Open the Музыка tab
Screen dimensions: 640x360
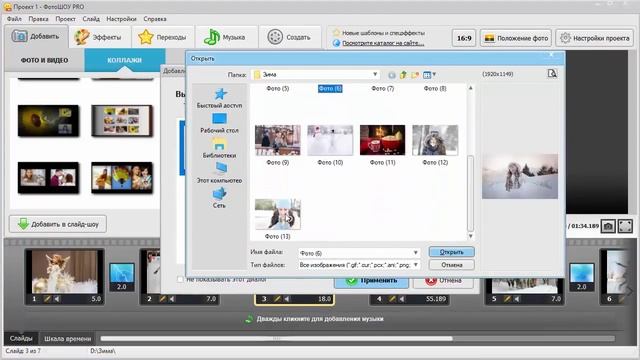(226, 37)
